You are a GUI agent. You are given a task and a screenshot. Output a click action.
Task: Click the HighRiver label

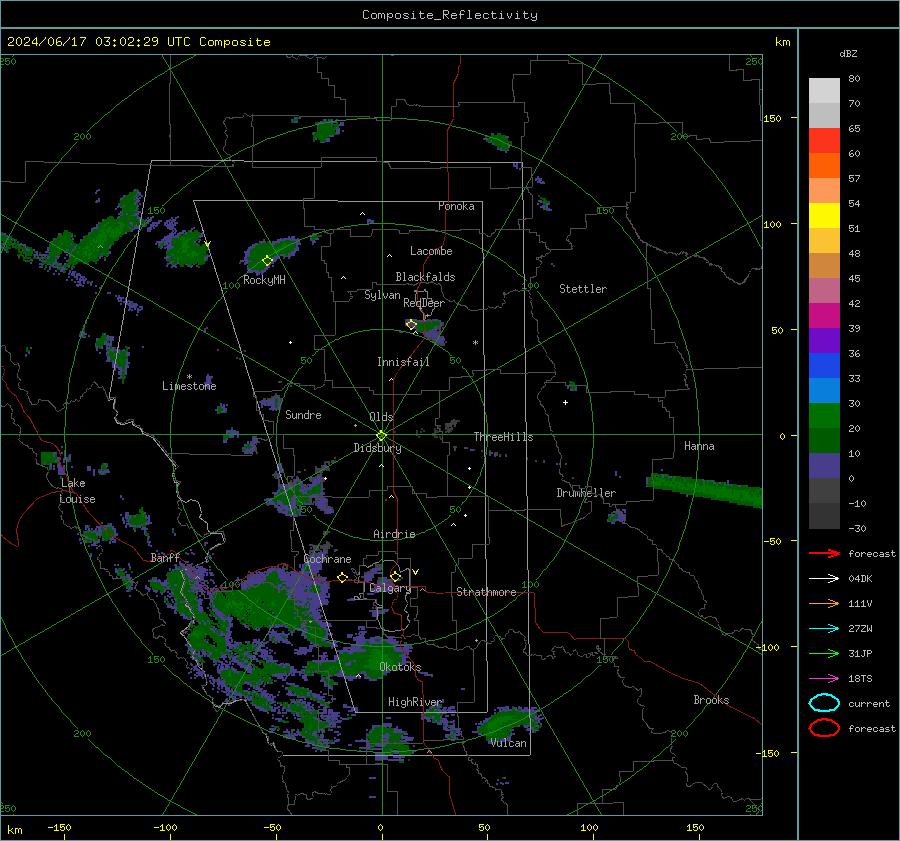click(415, 702)
